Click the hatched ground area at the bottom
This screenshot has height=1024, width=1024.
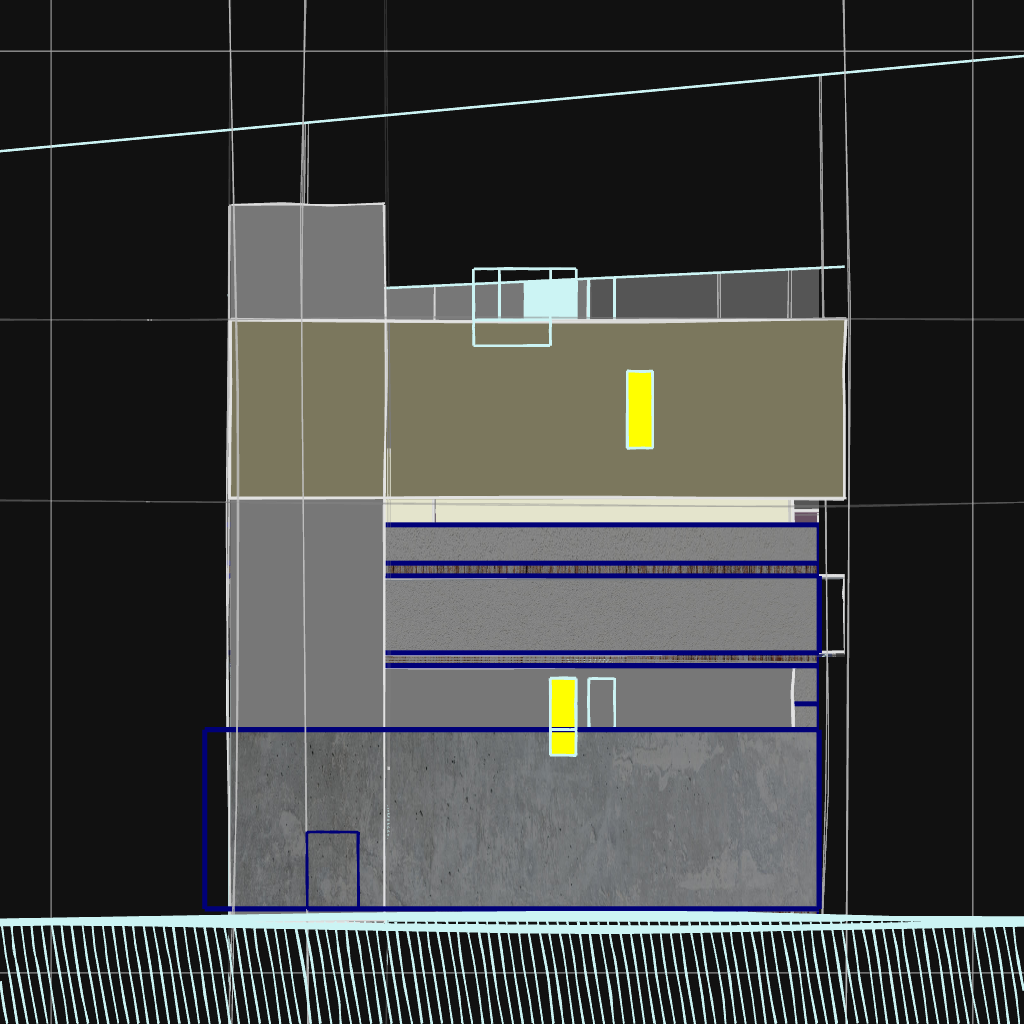[500, 975]
